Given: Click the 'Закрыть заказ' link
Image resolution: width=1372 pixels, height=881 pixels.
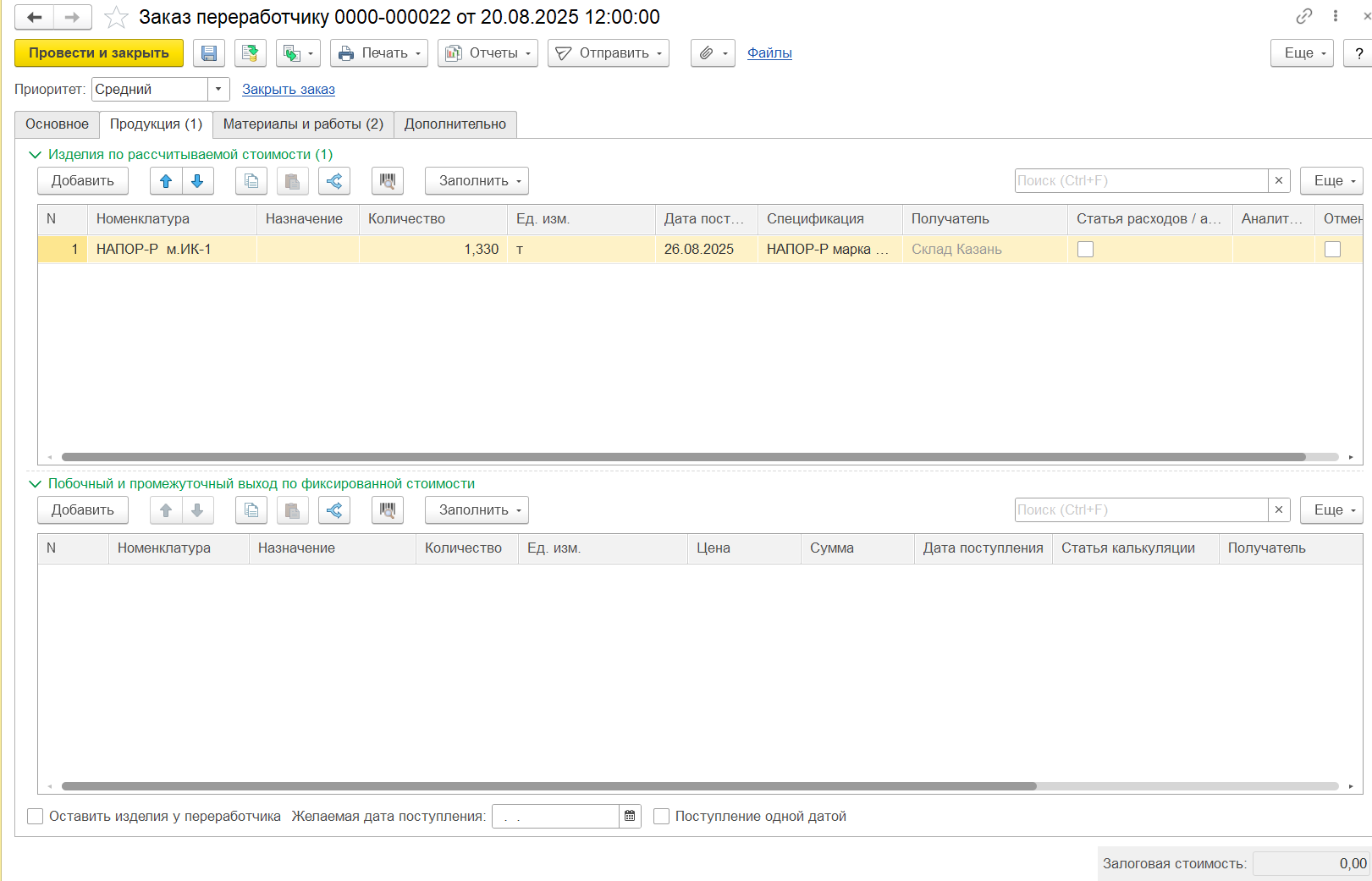Looking at the screenshot, I should pos(288,89).
